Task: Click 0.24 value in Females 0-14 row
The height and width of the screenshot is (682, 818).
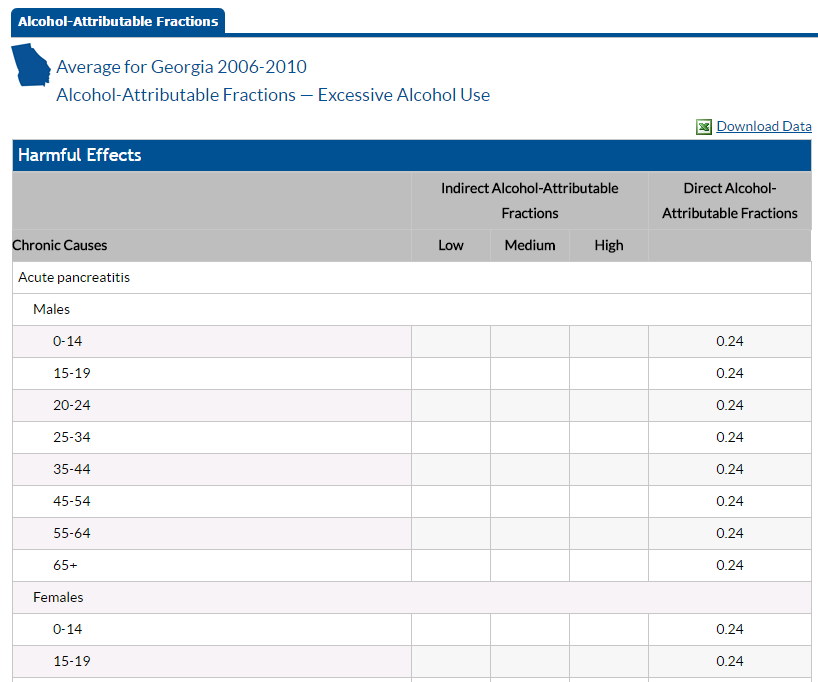Action: point(730,629)
